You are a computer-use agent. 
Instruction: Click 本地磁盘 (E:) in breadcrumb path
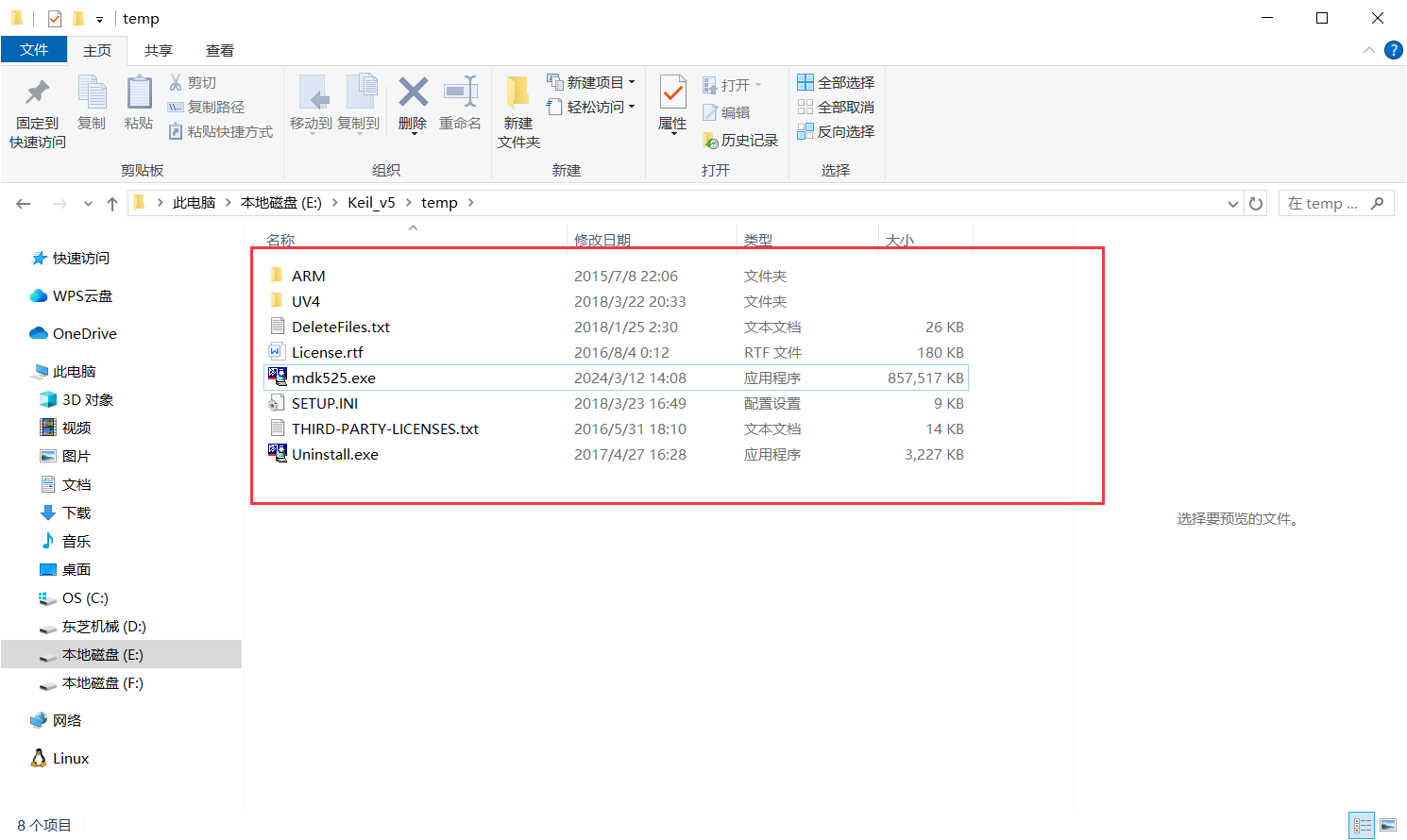pyautogui.click(x=281, y=203)
